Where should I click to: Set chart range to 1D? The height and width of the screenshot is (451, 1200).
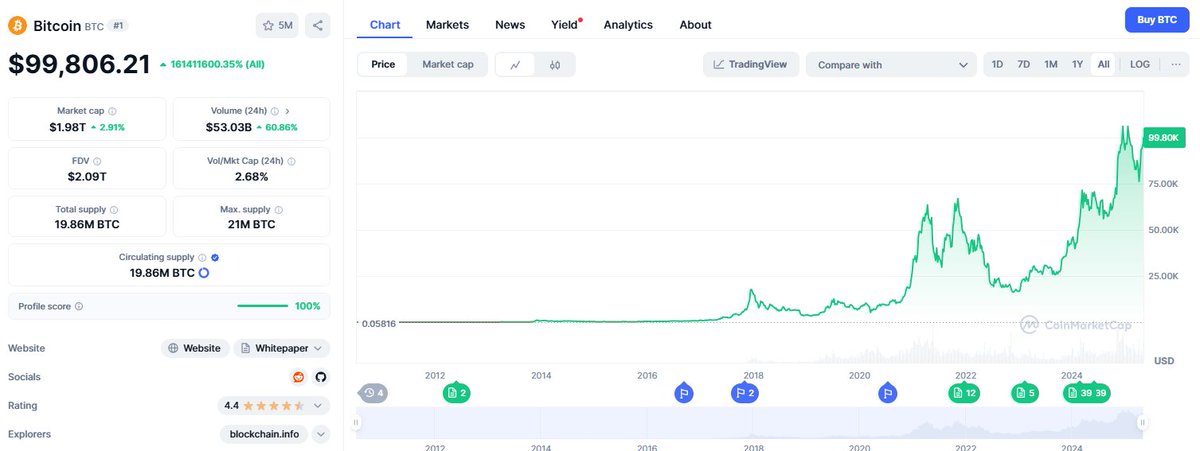[997, 64]
